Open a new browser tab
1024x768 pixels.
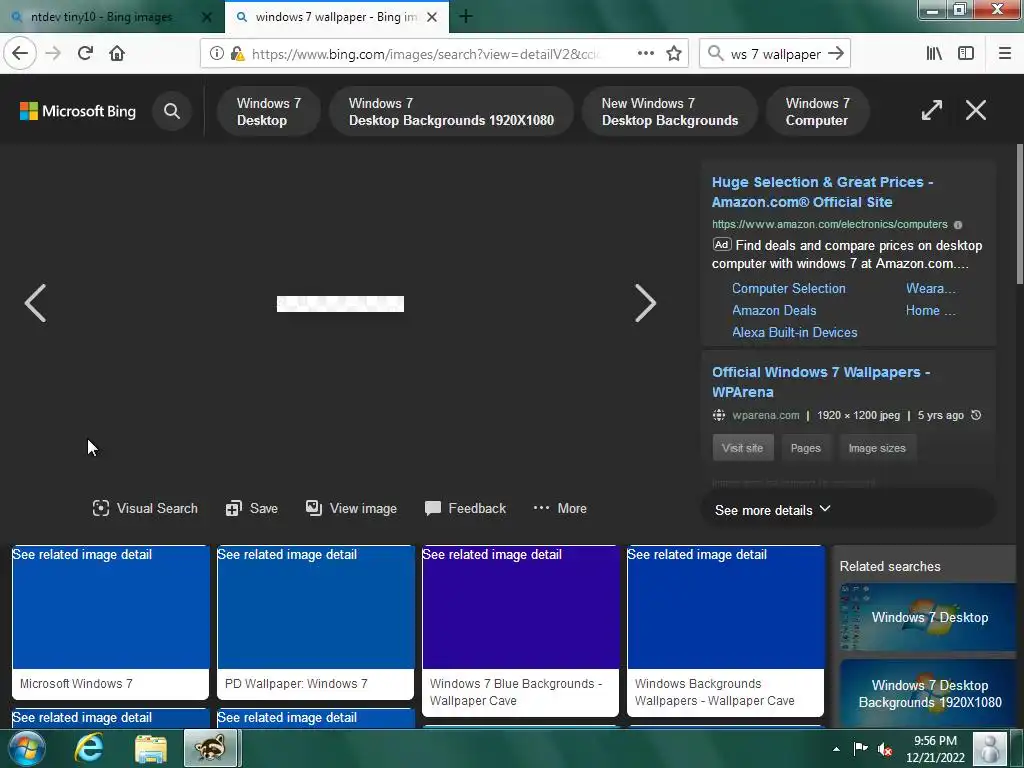click(x=466, y=16)
